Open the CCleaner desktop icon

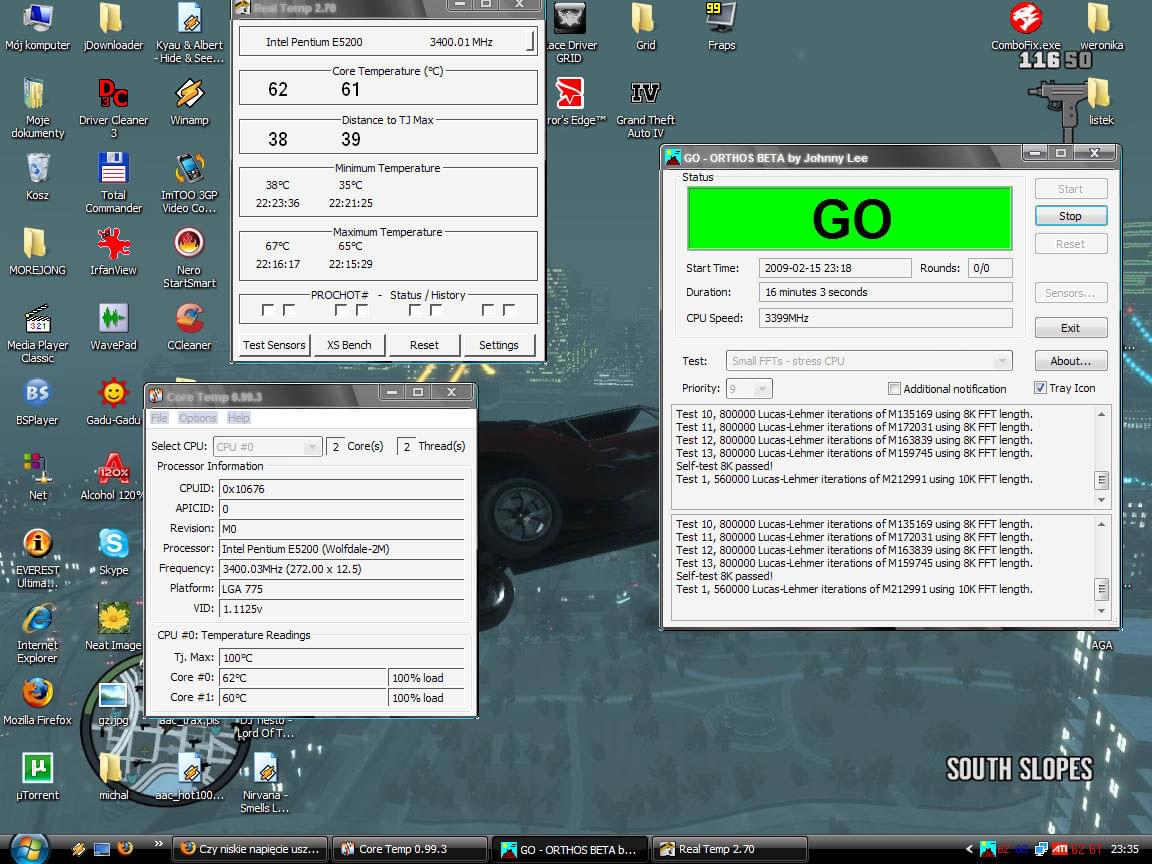click(189, 320)
